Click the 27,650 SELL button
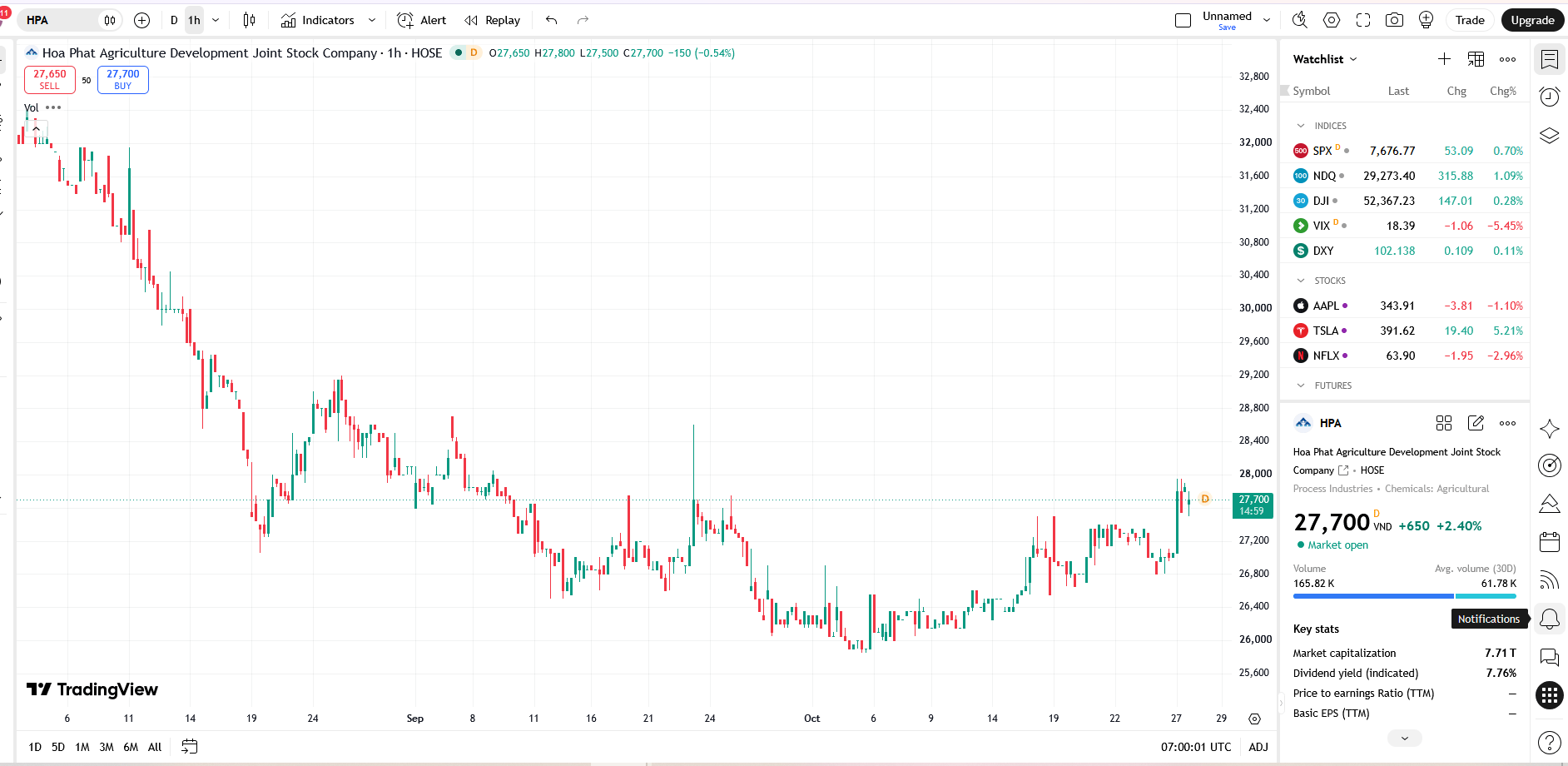Viewport: 1568px width, 766px height. click(x=50, y=80)
